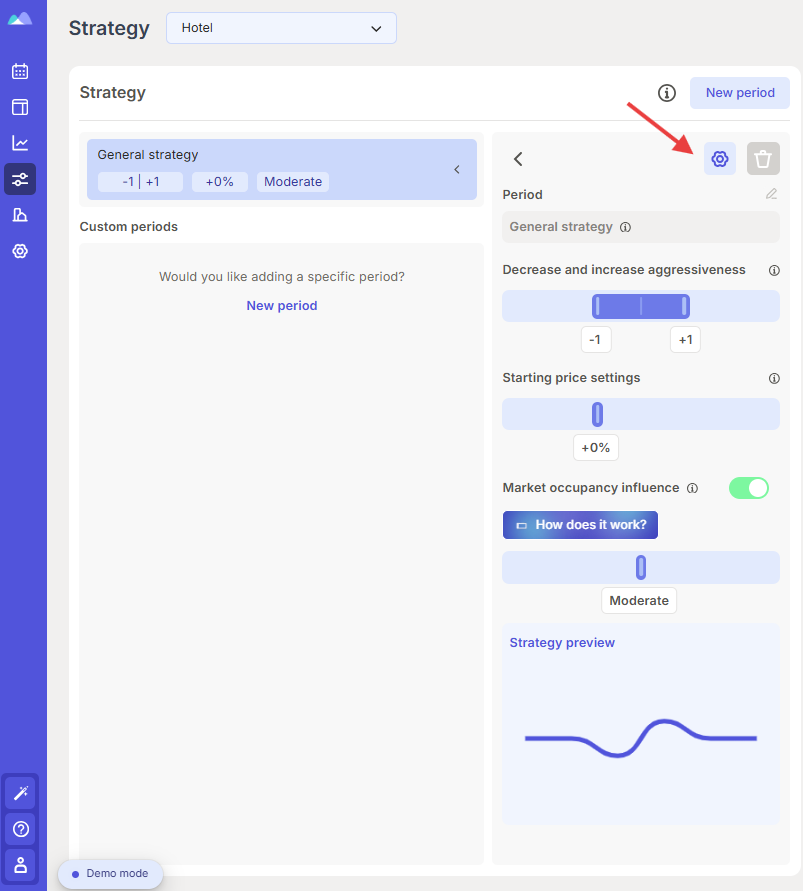Open the Hotel dropdown selector

tap(281, 28)
